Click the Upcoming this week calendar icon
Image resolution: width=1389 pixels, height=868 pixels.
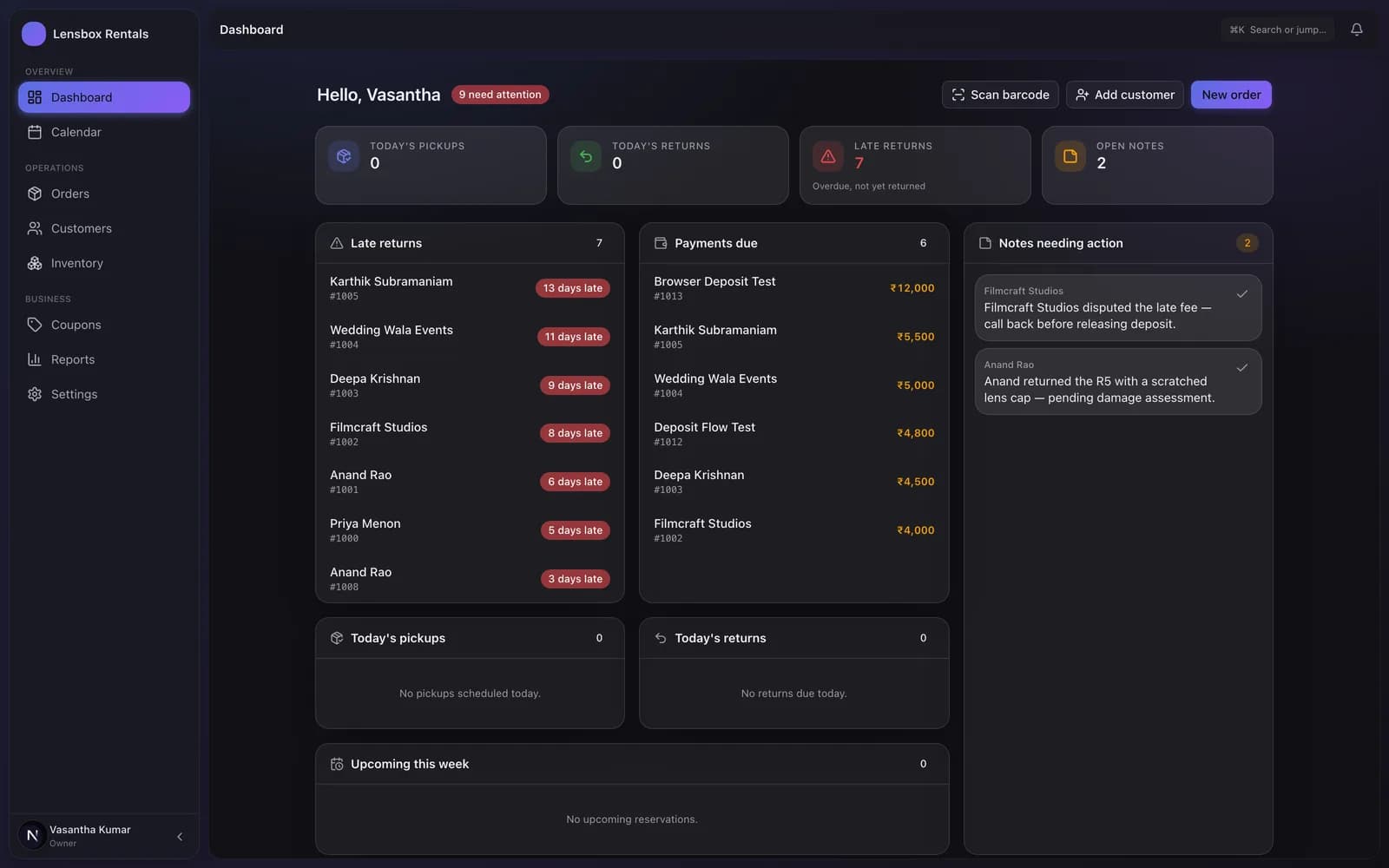337,764
